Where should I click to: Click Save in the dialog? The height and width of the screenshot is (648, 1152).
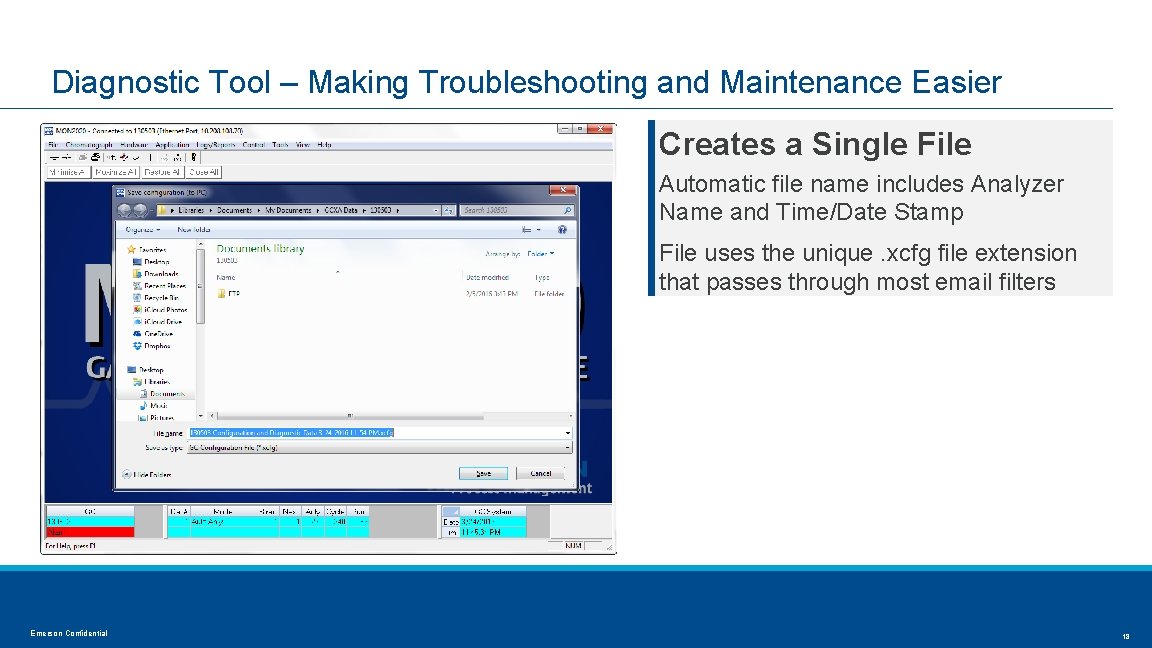(483, 474)
